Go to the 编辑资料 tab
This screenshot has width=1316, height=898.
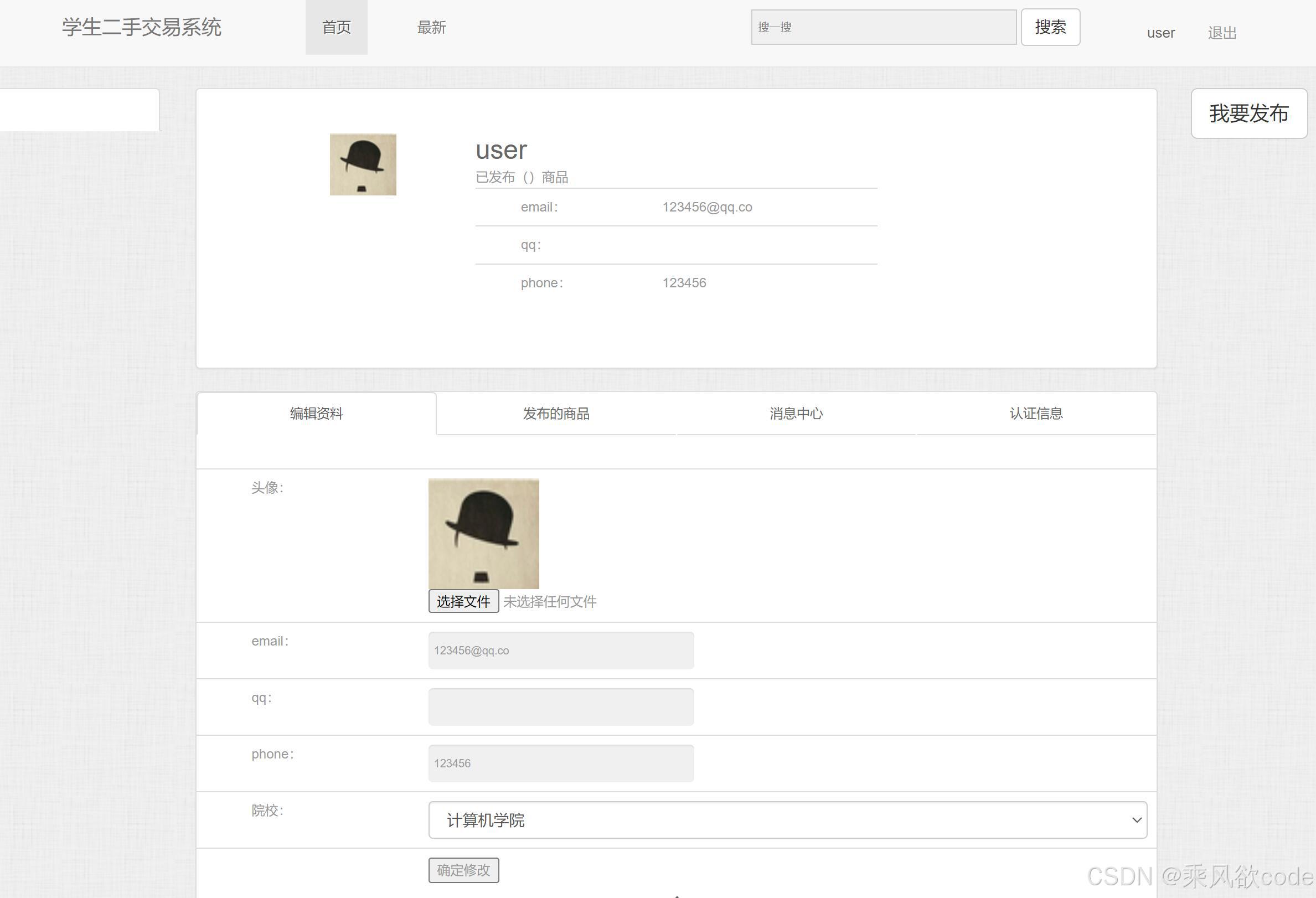click(317, 414)
